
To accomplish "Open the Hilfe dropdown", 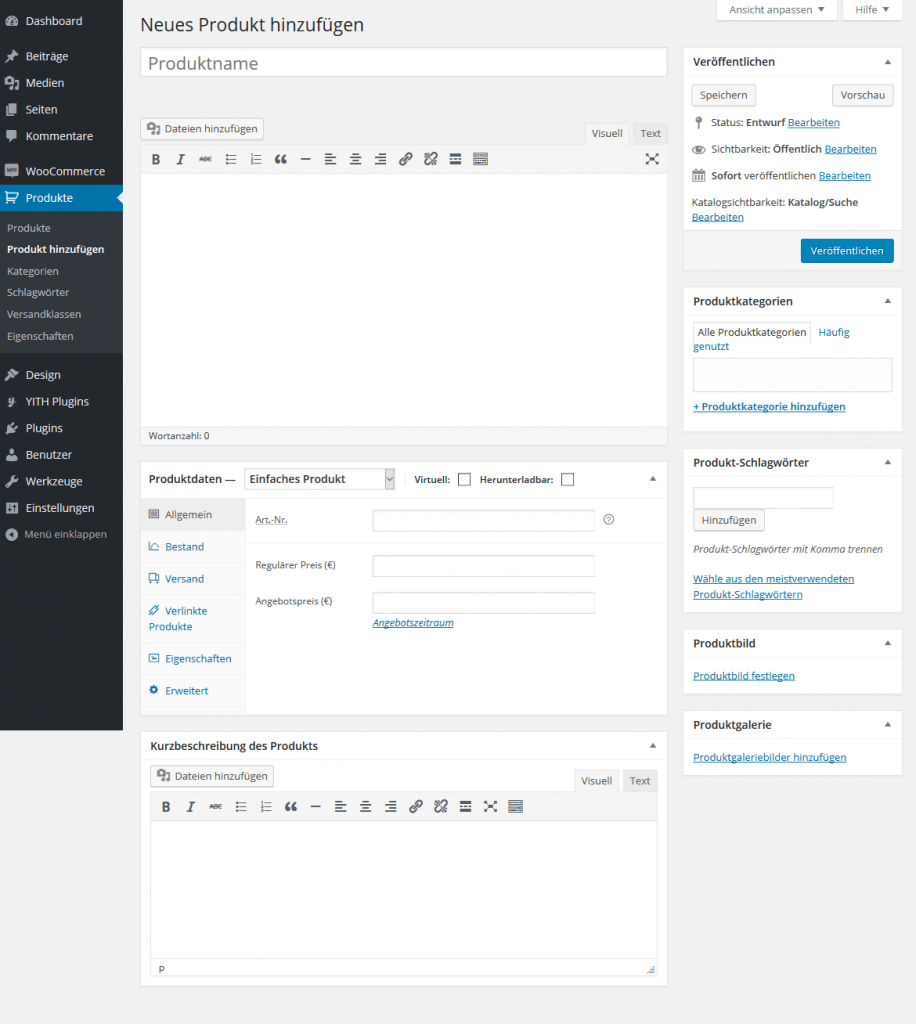I will pos(871,10).
